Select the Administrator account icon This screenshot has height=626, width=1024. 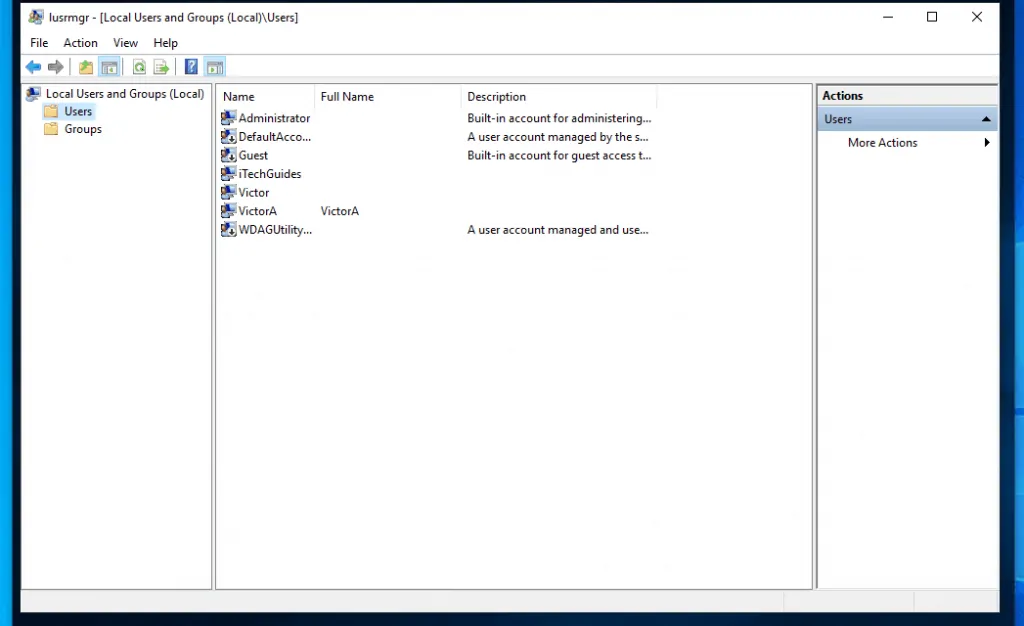[x=228, y=117]
